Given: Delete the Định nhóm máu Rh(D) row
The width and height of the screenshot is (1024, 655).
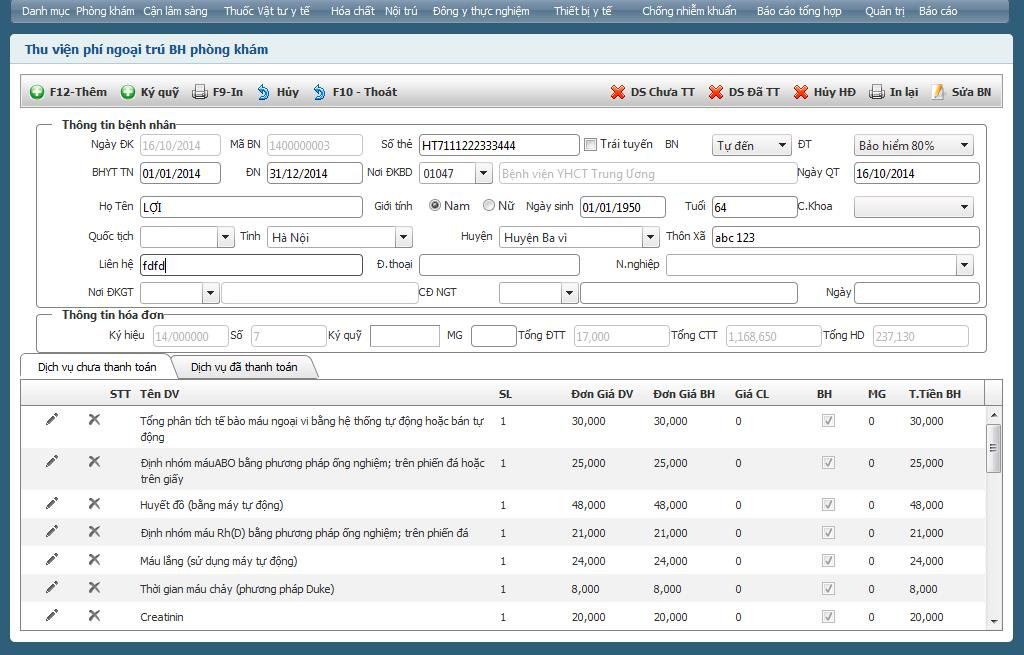Looking at the screenshot, I should [x=94, y=531].
